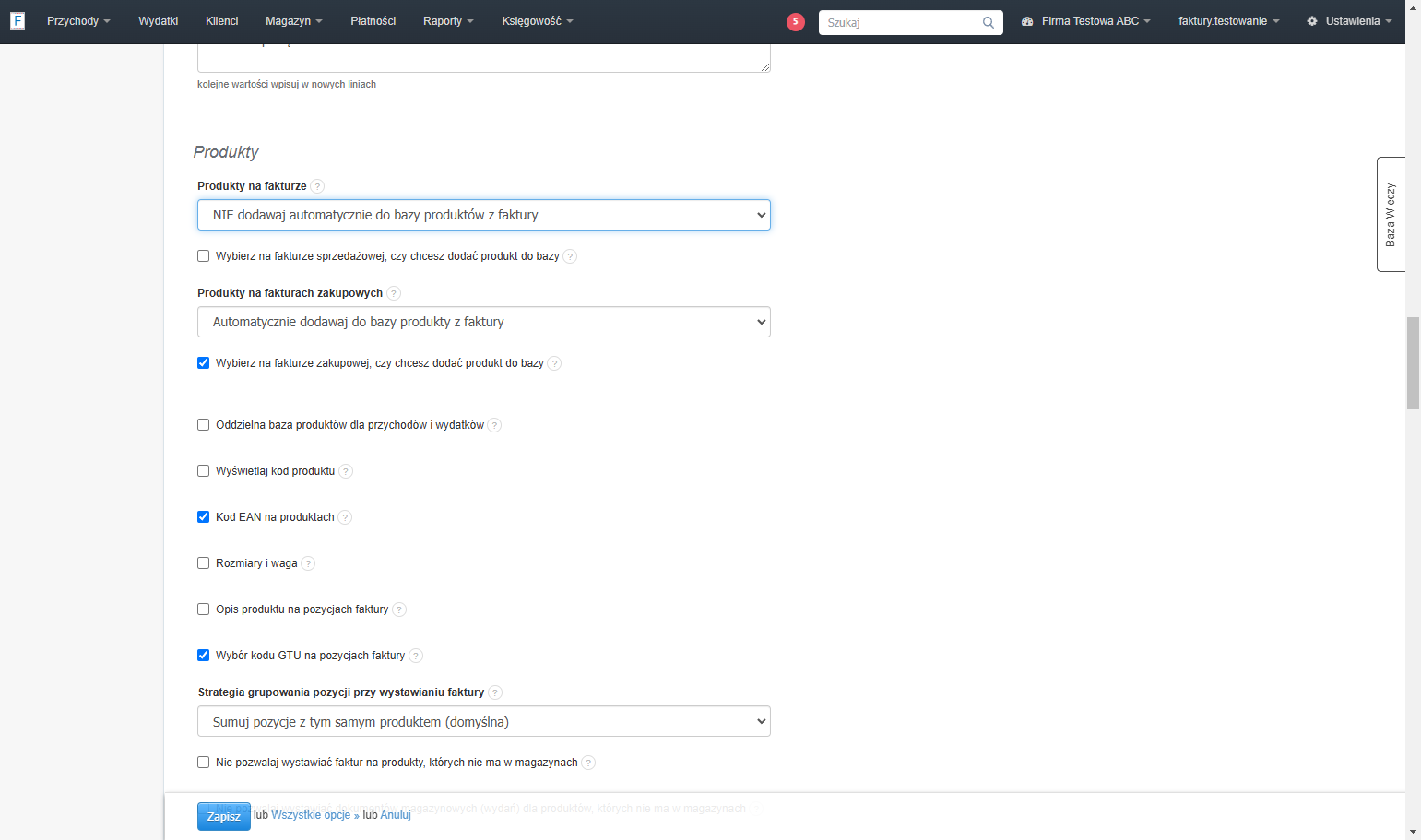Open help icon for Strategia grupowania pozycji
This screenshot has height=840, width=1421.
[x=495, y=692]
